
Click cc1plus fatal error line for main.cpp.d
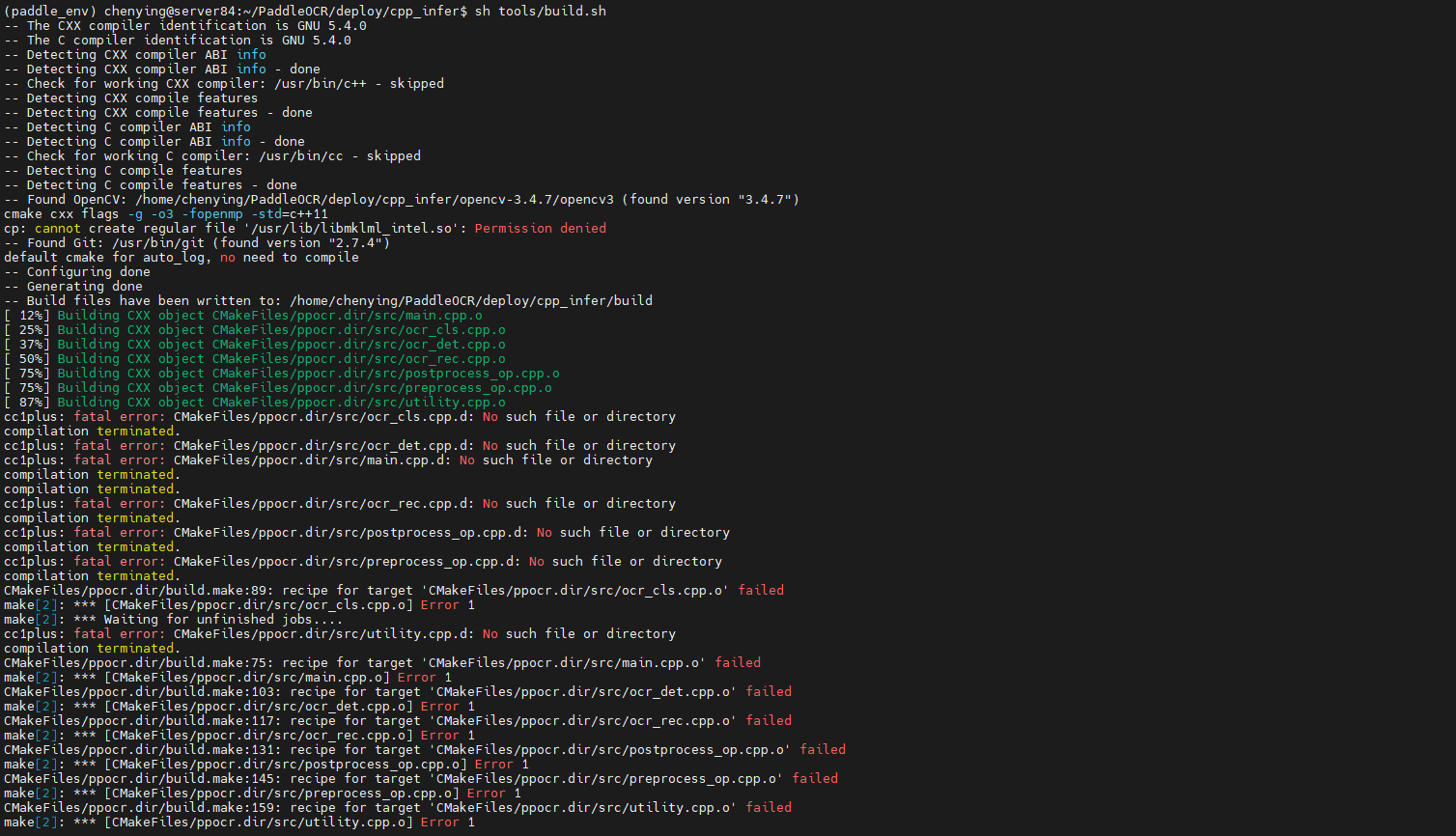click(x=328, y=460)
